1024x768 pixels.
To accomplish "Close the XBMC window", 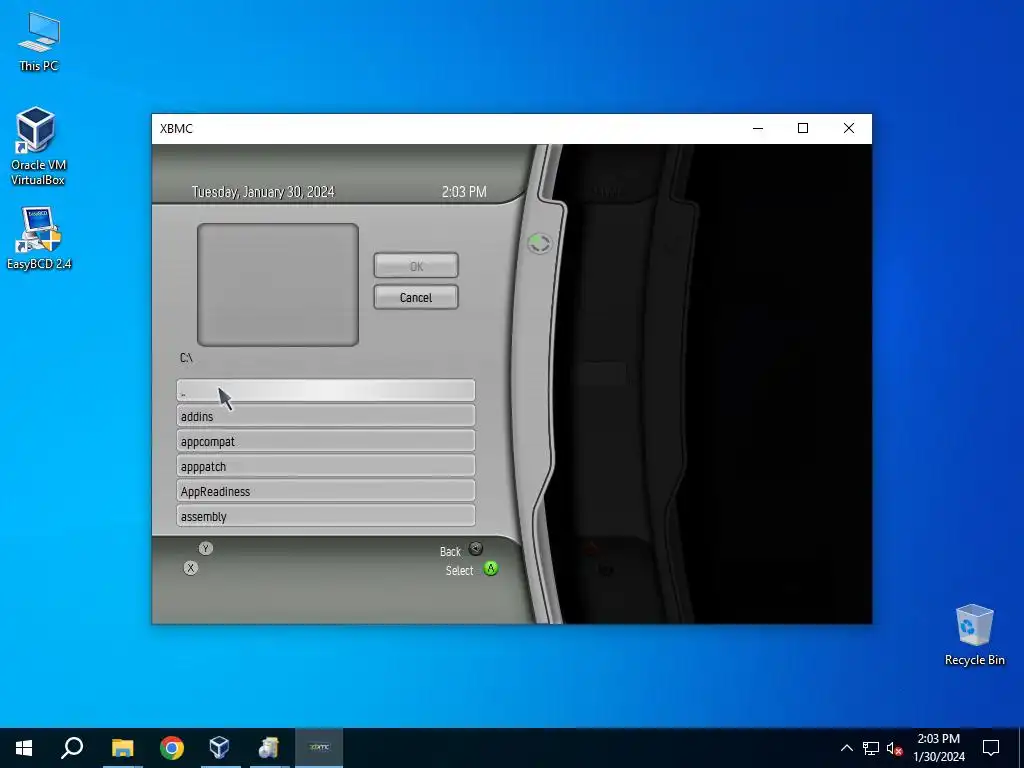I will point(848,129).
